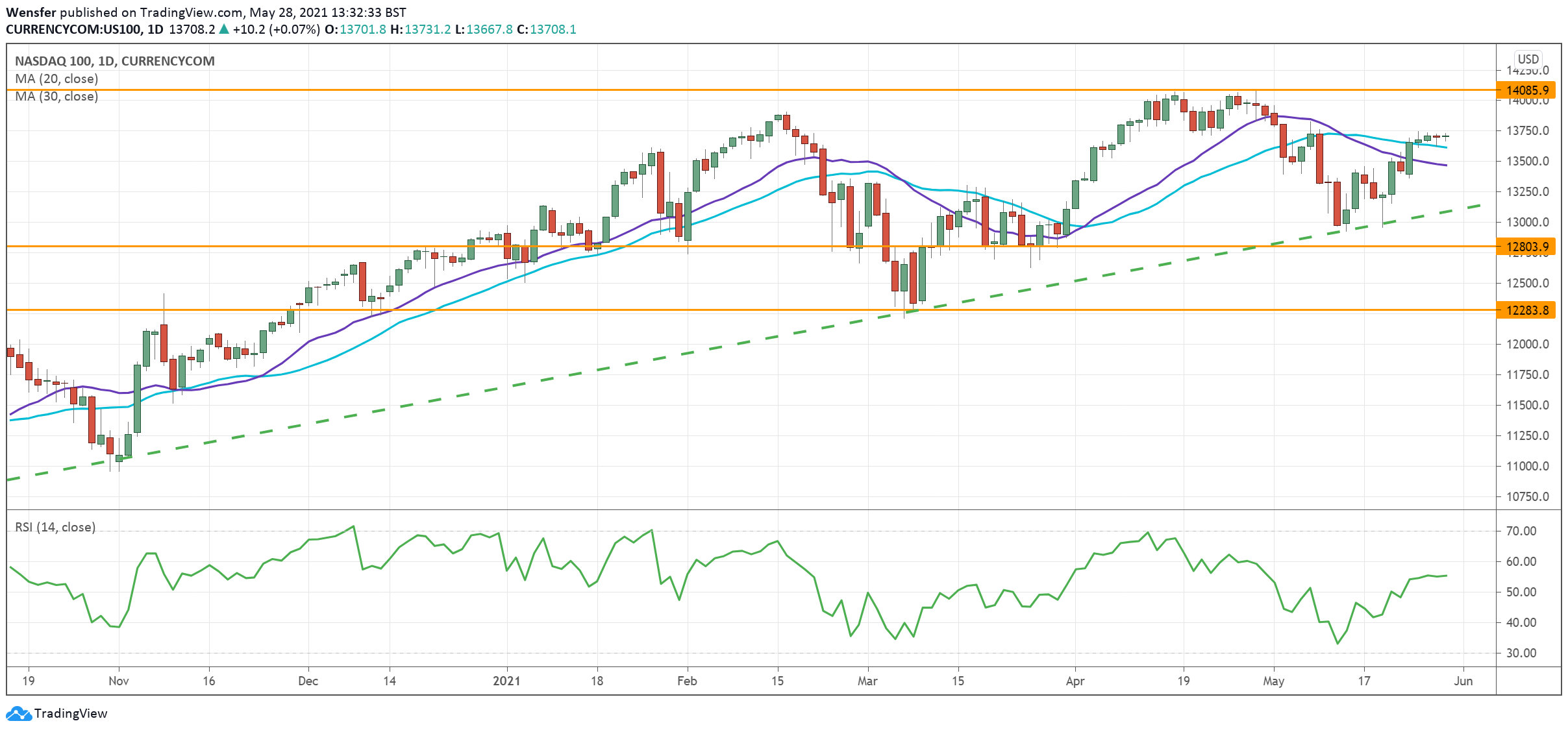Viewport: 1568px width, 732px height.
Task: Click the MA (30, close) indicator label
Action: tap(56, 96)
